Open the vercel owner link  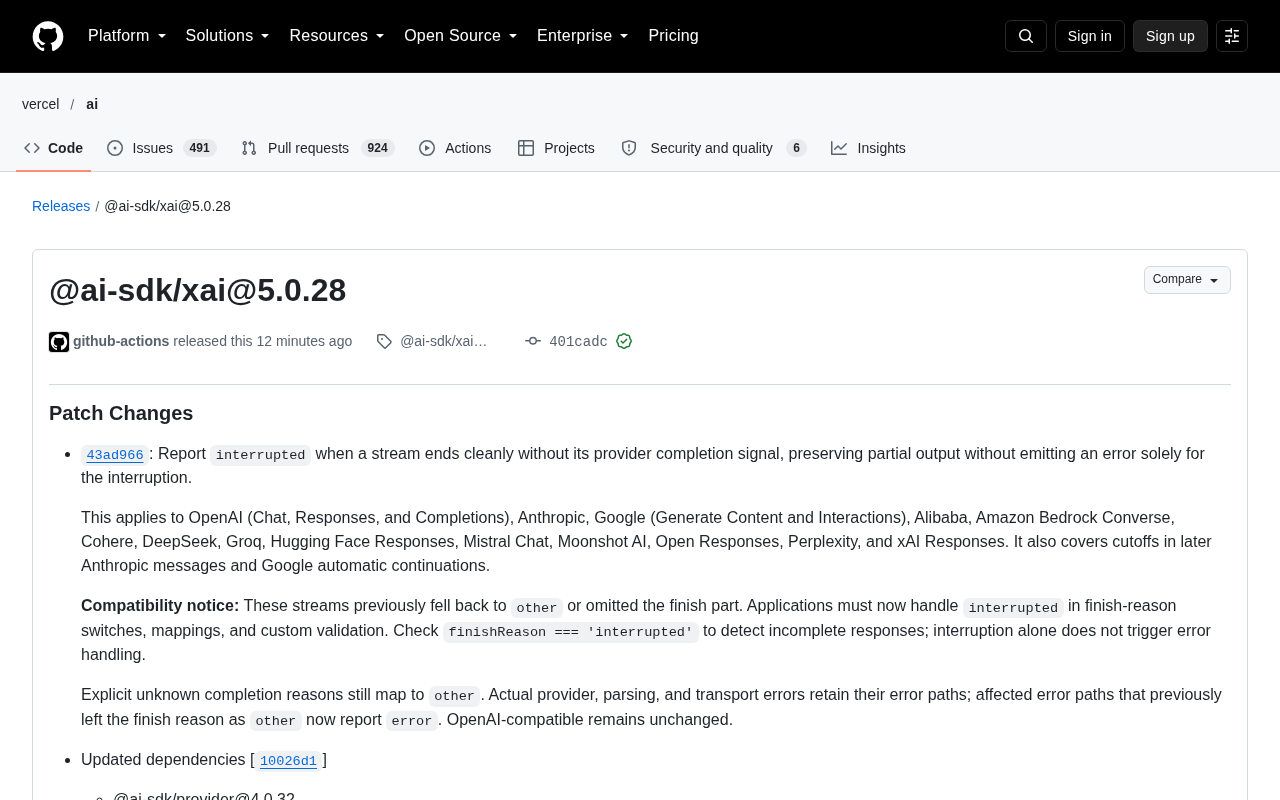pos(41,104)
